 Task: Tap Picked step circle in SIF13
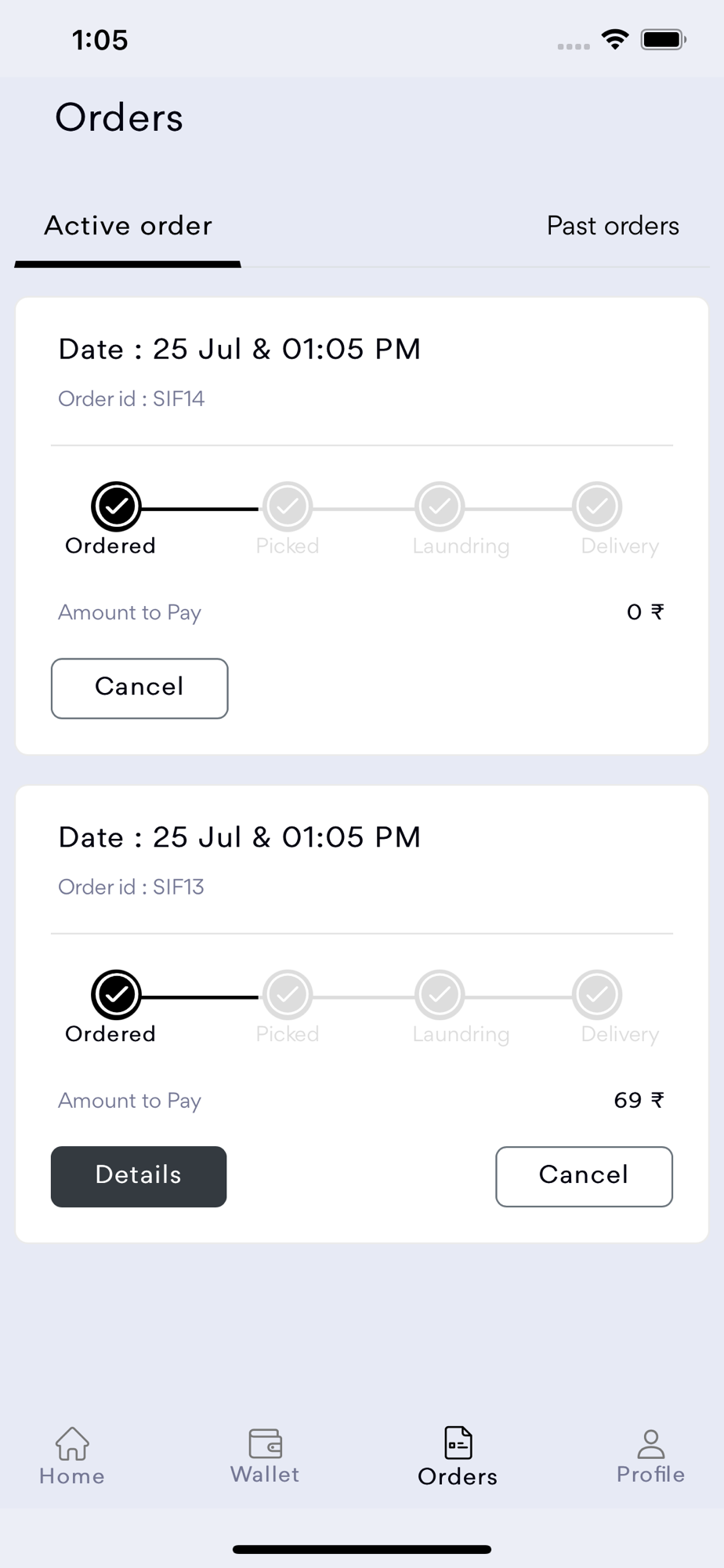[x=288, y=994]
